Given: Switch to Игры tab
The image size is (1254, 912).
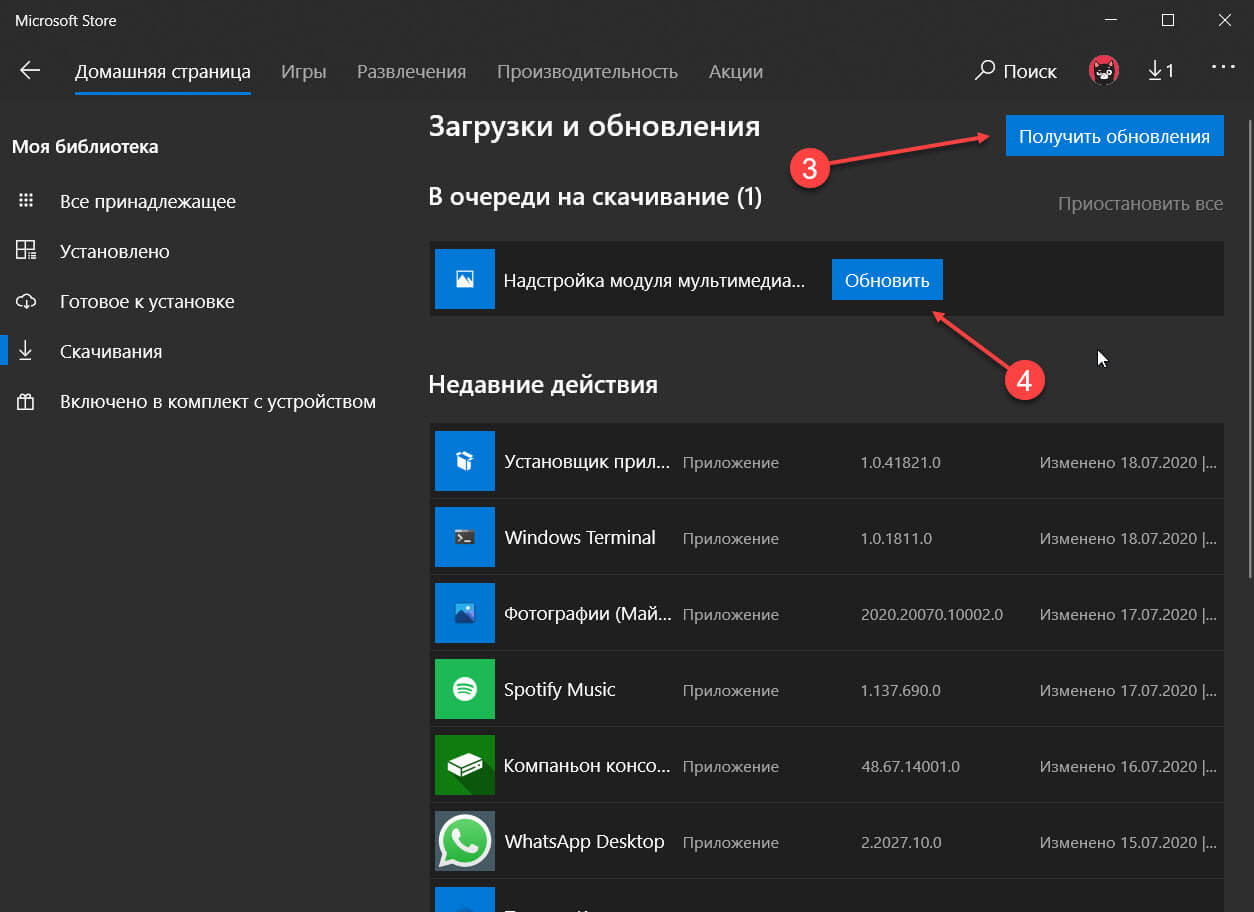Looking at the screenshot, I should tap(303, 71).
